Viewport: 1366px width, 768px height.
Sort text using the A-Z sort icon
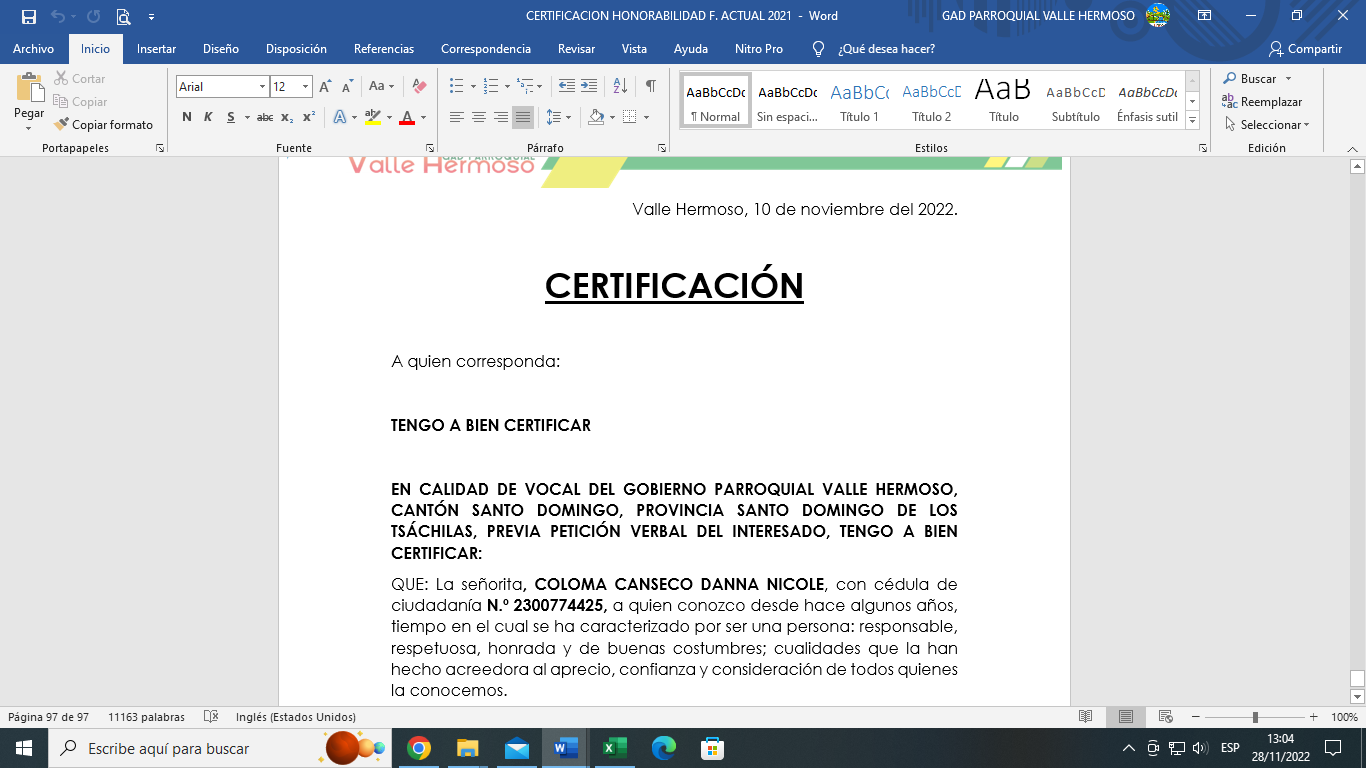pyautogui.click(x=620, y=87)
